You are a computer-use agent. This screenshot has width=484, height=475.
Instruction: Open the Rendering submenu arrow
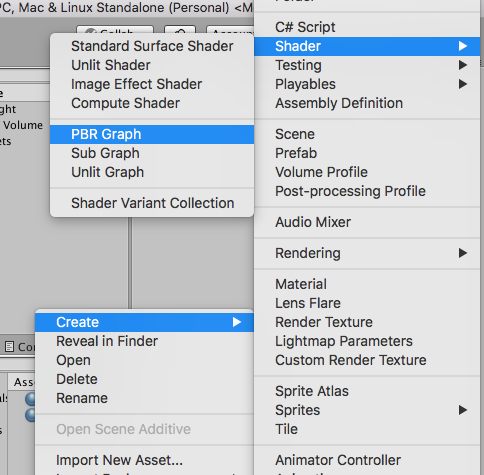click(x=462, y=253)
